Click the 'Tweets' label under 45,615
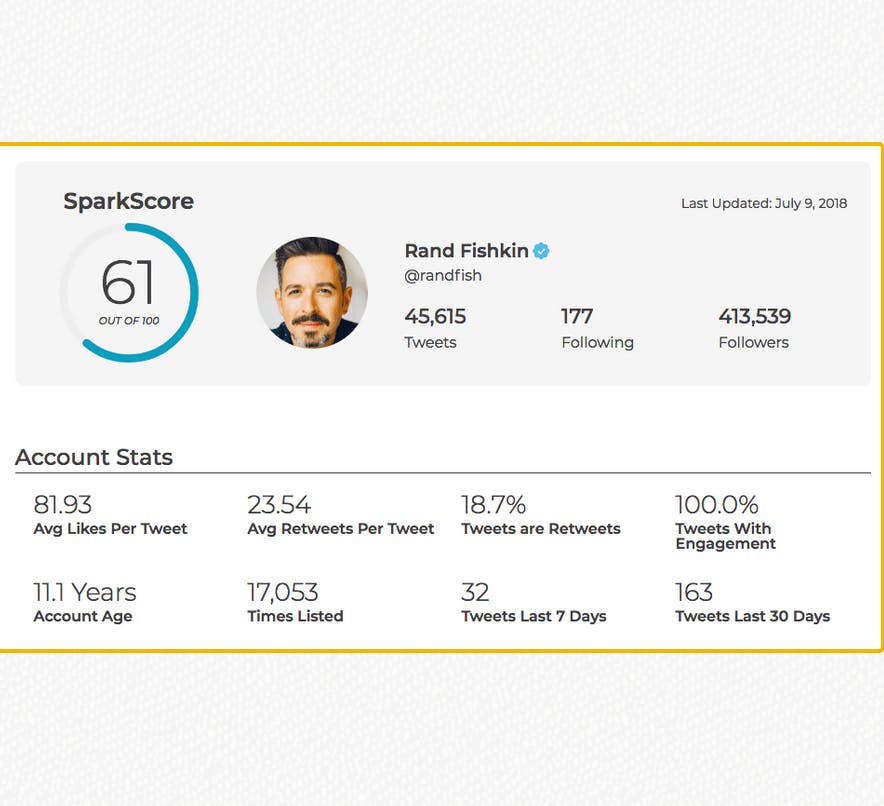884x806 pixels. pyautogui.click(x=430, y=343)
